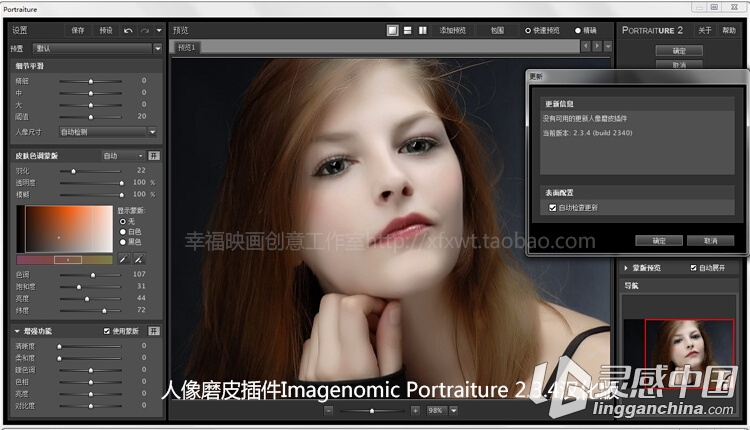
Task: Pick add-to-mask eyedropper plus tool
Action: [139, 259]
